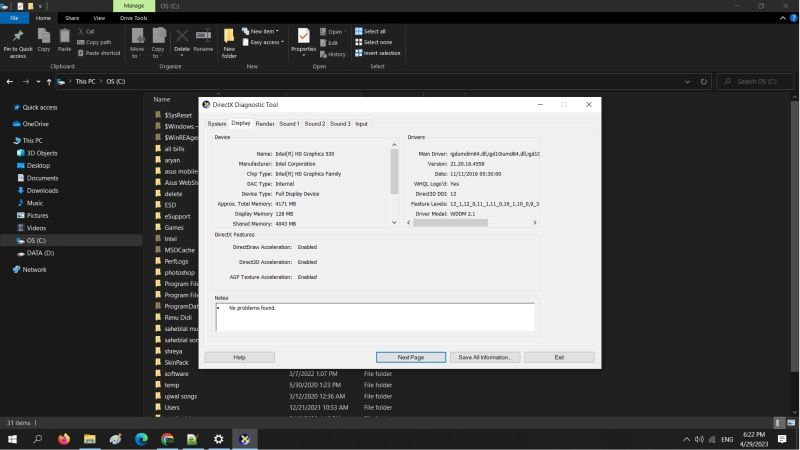The width and height of the screenshot is (800, 450).
Task: Switch to the Input tab
Action: (361, 124)
